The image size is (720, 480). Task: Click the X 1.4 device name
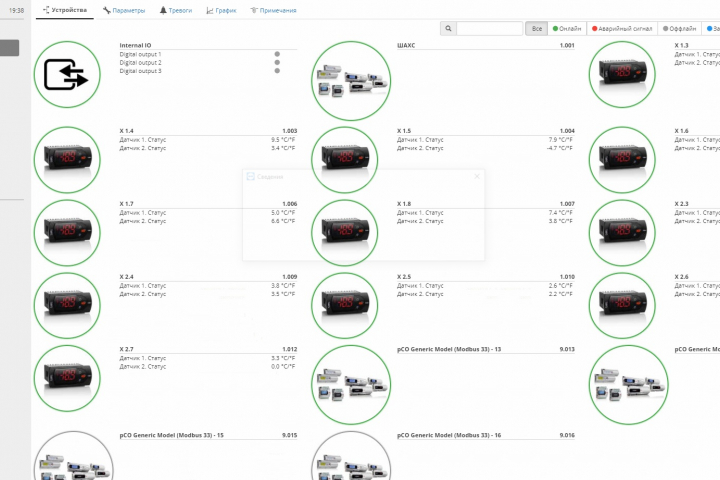[x=127, y=131]
